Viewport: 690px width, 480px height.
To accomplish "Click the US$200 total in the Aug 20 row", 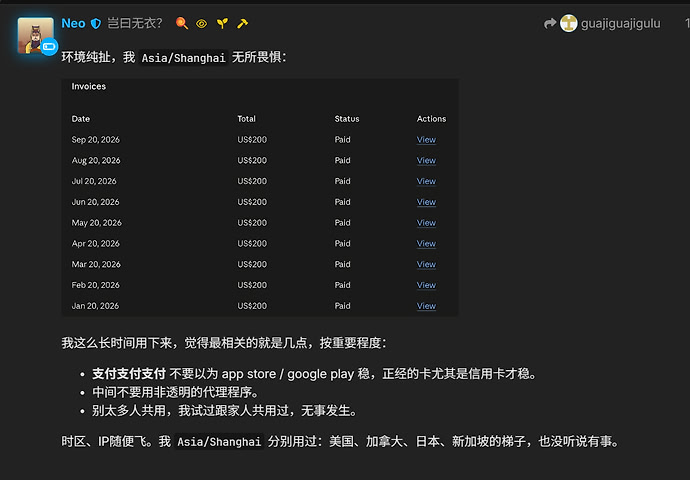I will pos(252,161).
